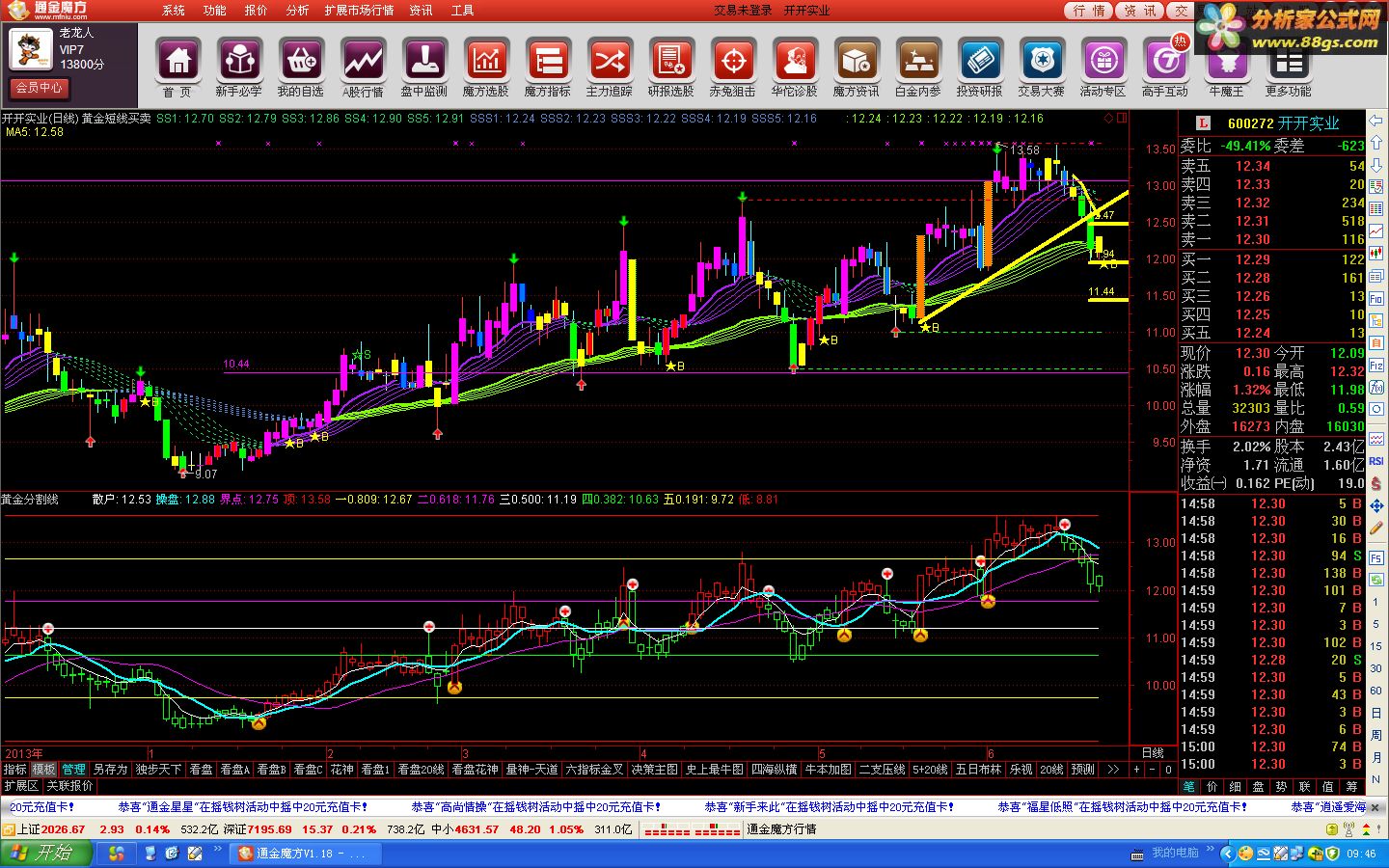
Task: Click the 开始 Start button
Action: pos(45,854)
